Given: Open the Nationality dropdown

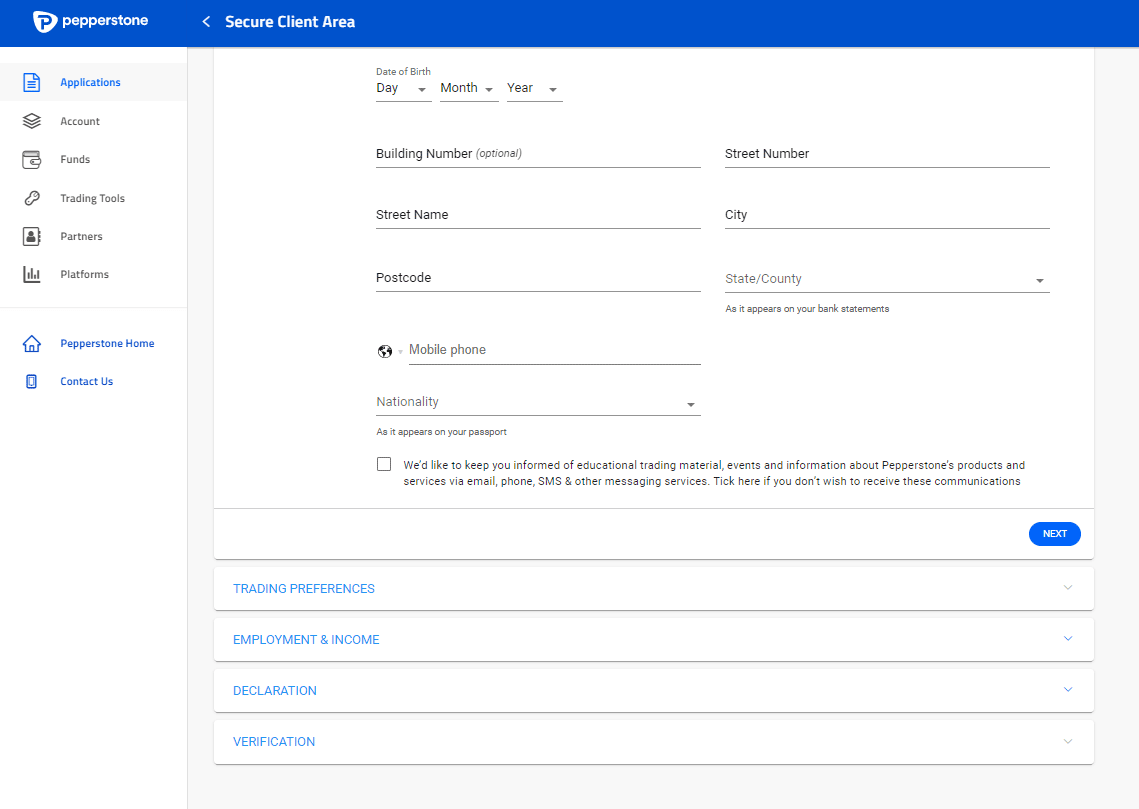Looking at the screenshot, I should [538, 402].
